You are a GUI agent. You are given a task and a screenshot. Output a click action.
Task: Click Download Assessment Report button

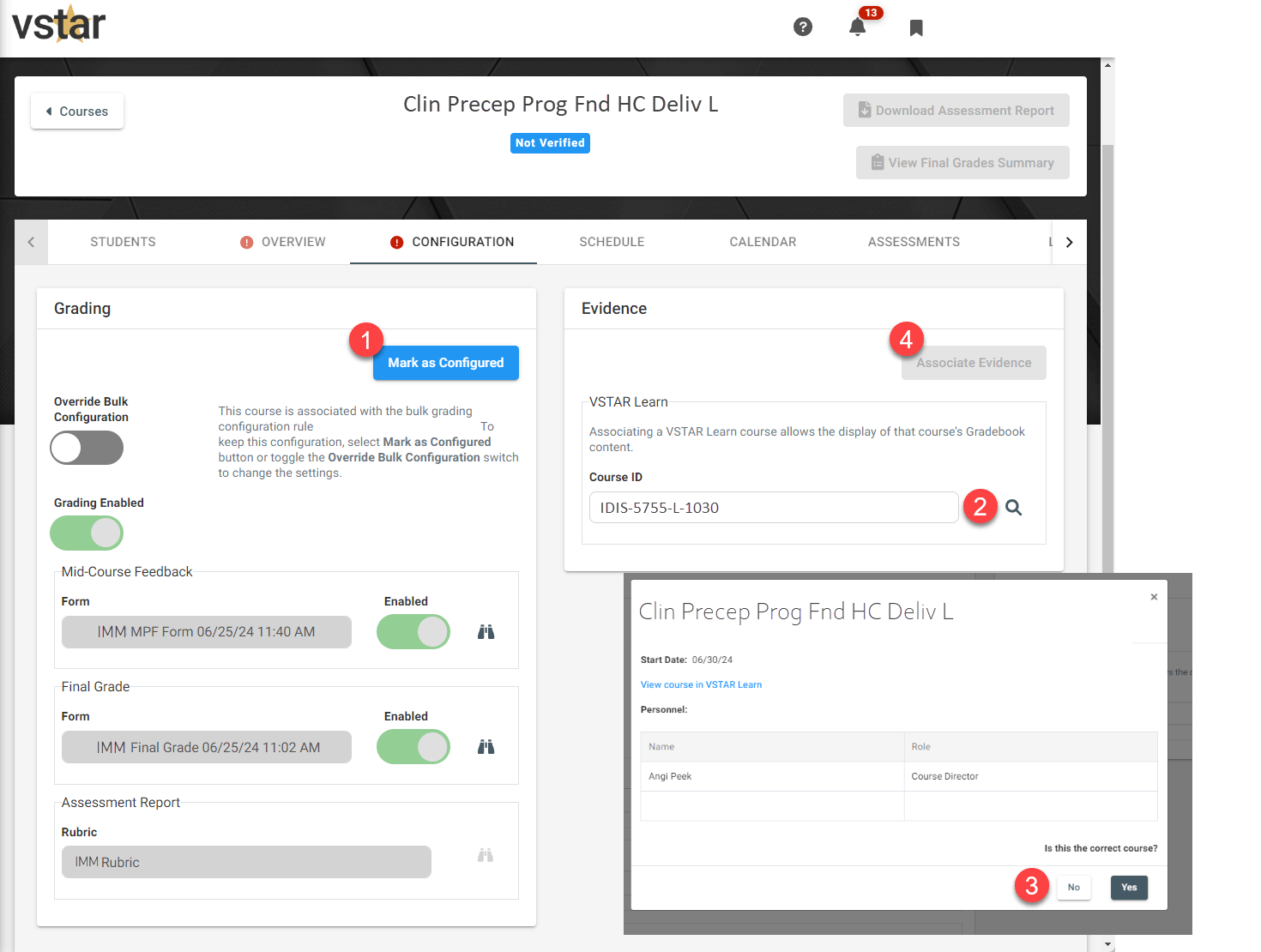(956, 111)
